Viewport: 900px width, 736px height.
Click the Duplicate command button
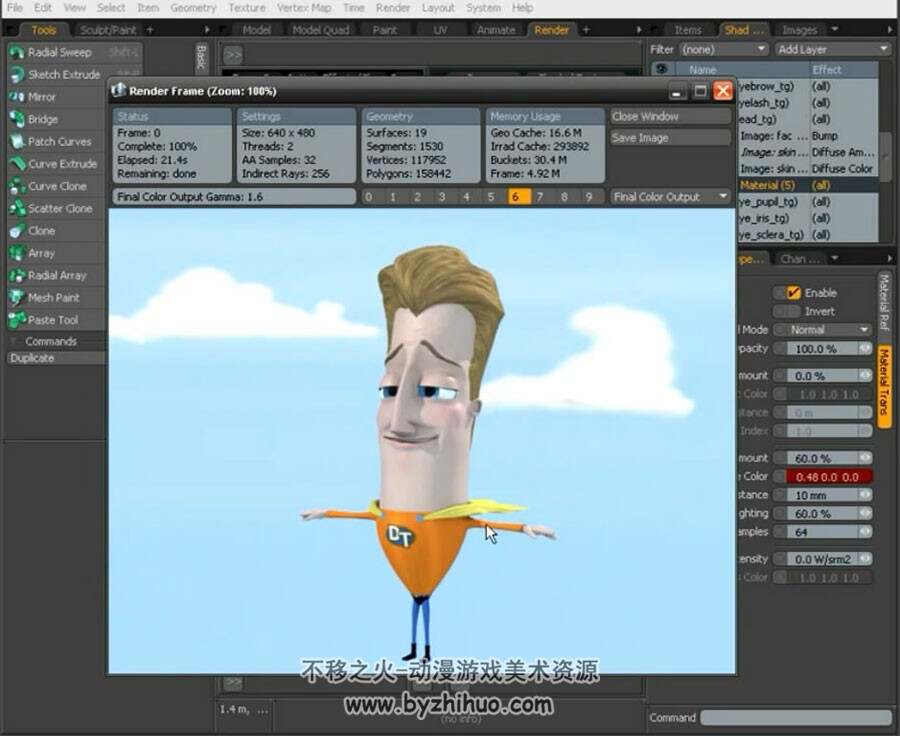(56, 358)
